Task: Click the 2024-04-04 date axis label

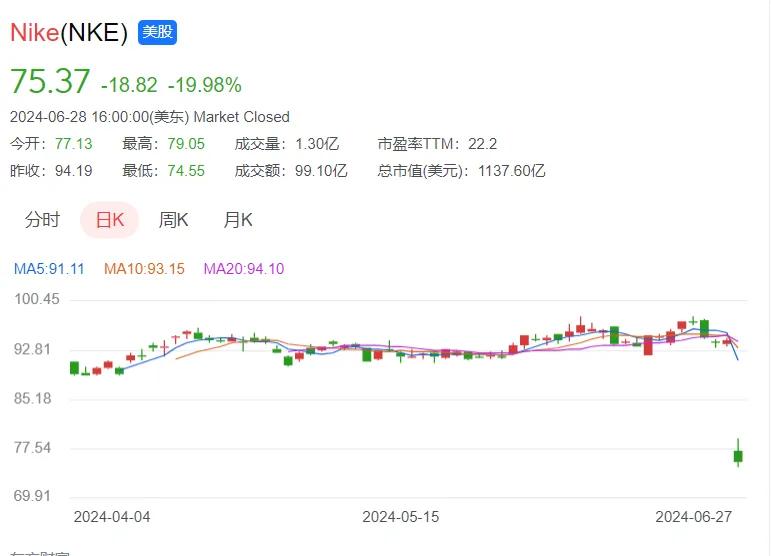Action: [x=112, y=517]
